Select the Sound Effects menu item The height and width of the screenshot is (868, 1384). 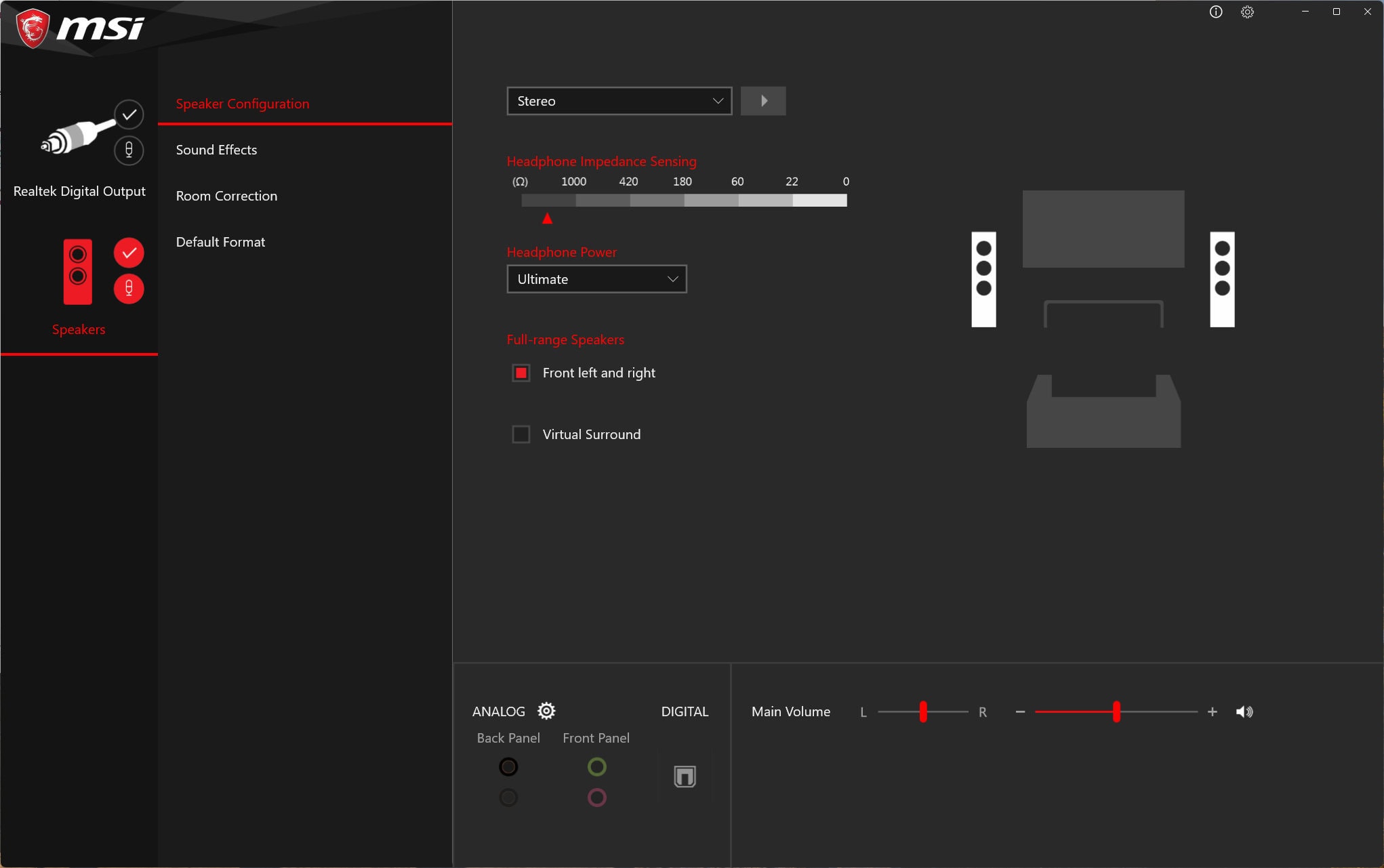pyautogui.click(x=215, y=148)
